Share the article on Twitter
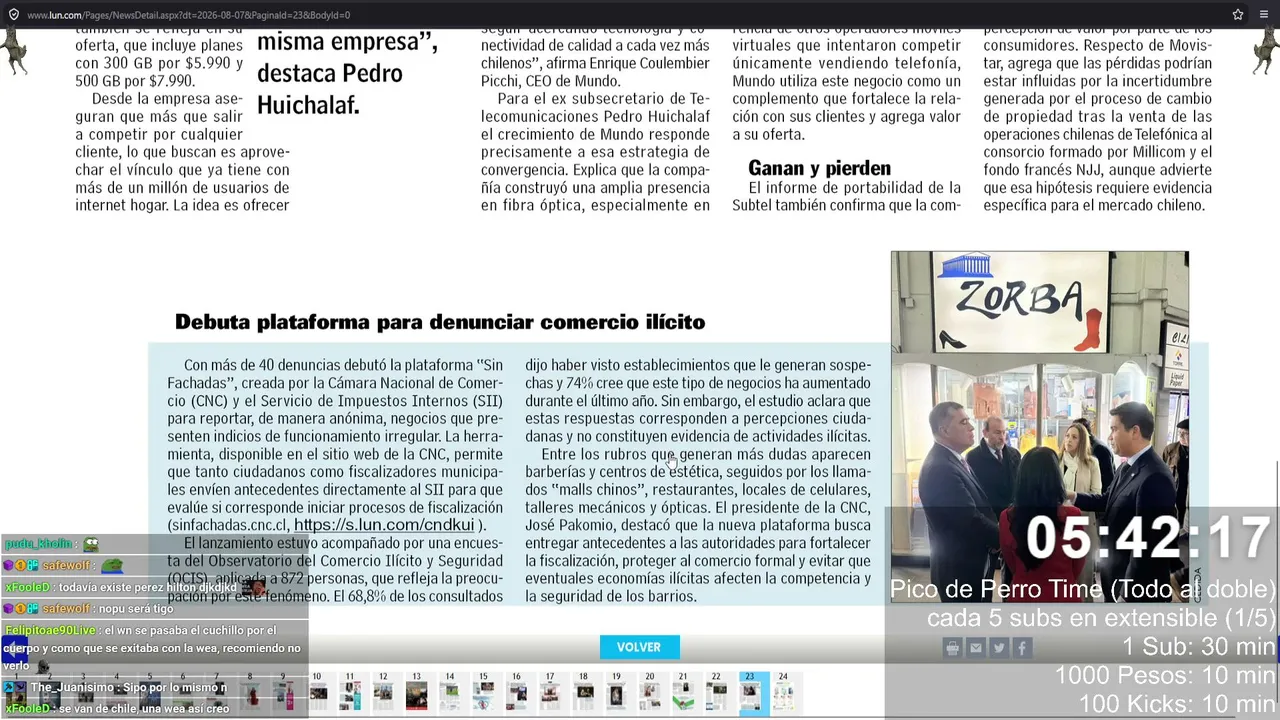This screenshot has height=720, width=1280. 999,648
